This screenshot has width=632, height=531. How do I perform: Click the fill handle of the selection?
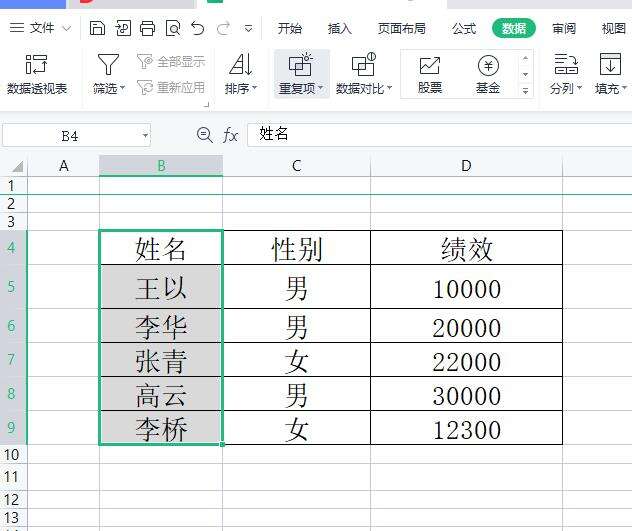[x=222, y=444]
